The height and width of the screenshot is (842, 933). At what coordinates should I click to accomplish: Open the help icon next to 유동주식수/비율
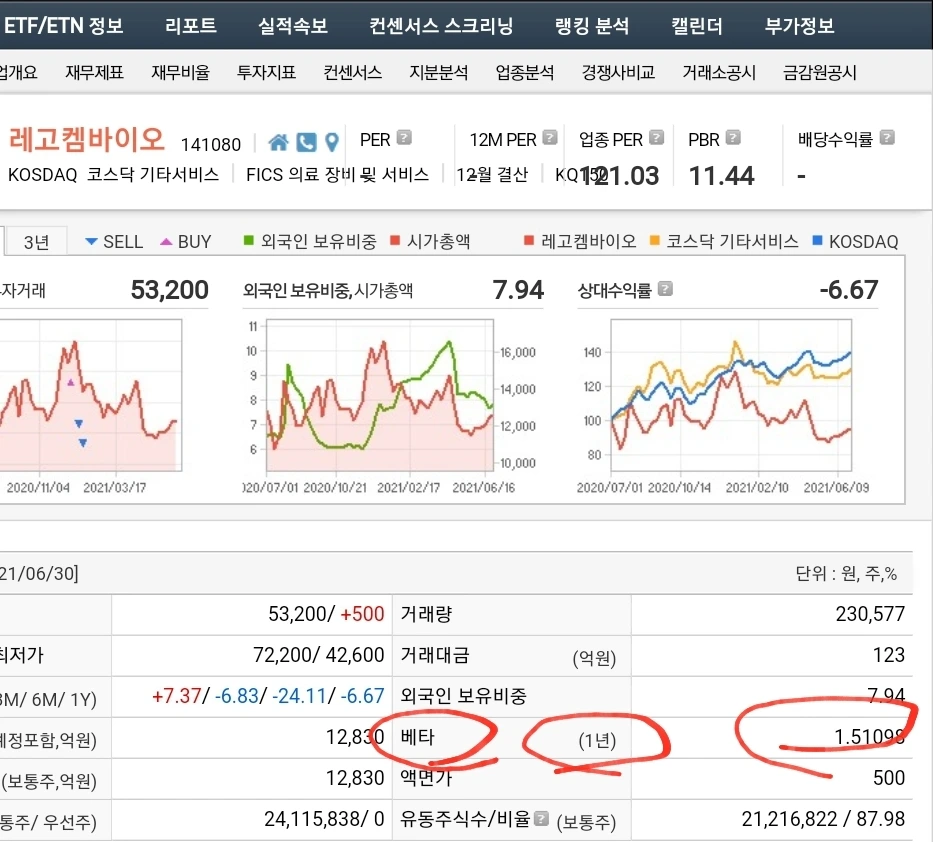tap(541, 818)
